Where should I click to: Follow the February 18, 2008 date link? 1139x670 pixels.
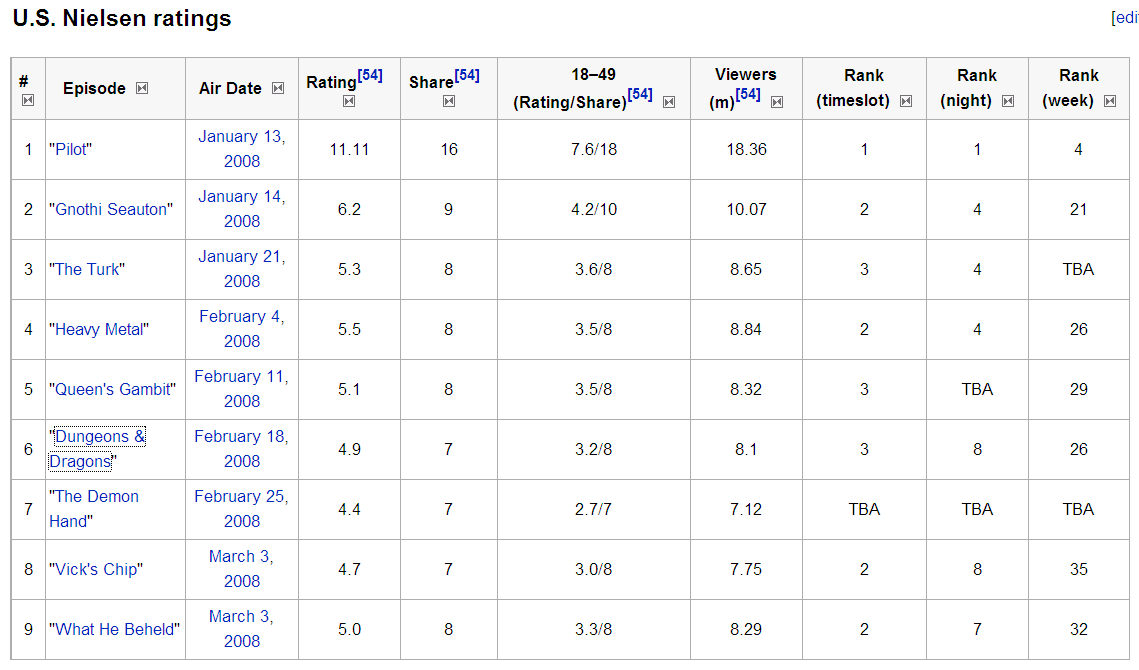[x=242, y=449]
